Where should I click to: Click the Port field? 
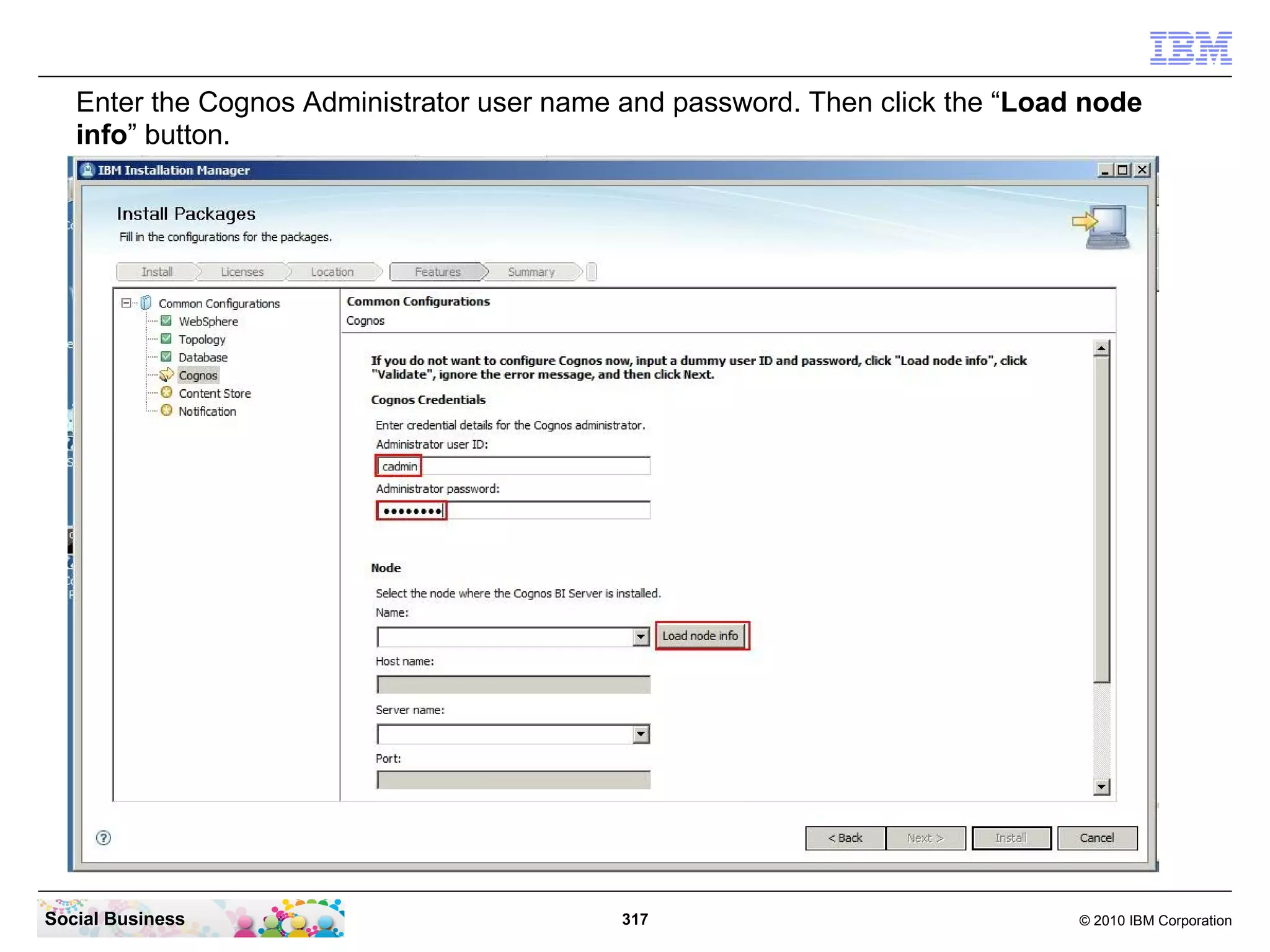pos(513,780)
